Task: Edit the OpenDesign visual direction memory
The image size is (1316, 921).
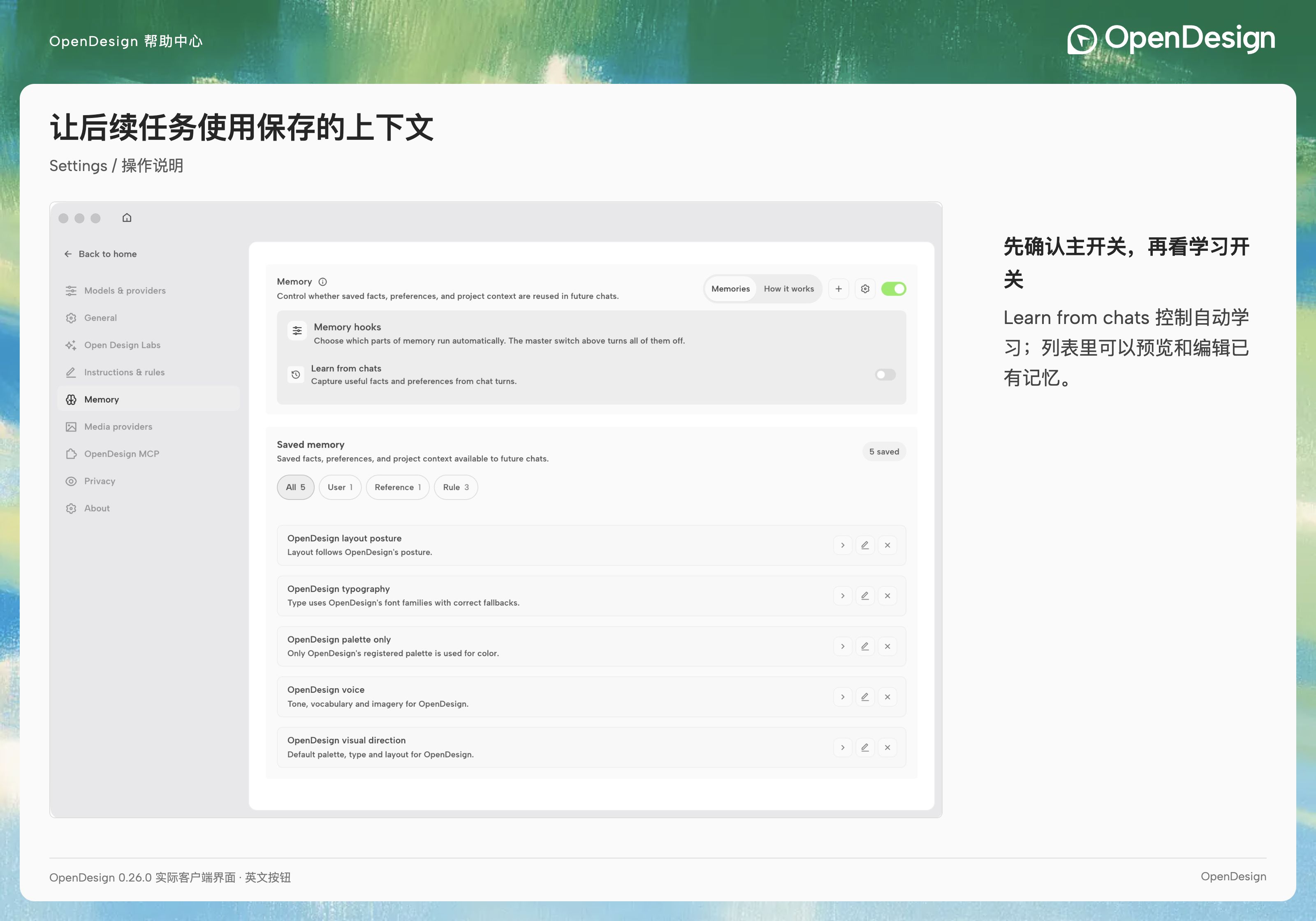Action: click(x=865, y=747)
